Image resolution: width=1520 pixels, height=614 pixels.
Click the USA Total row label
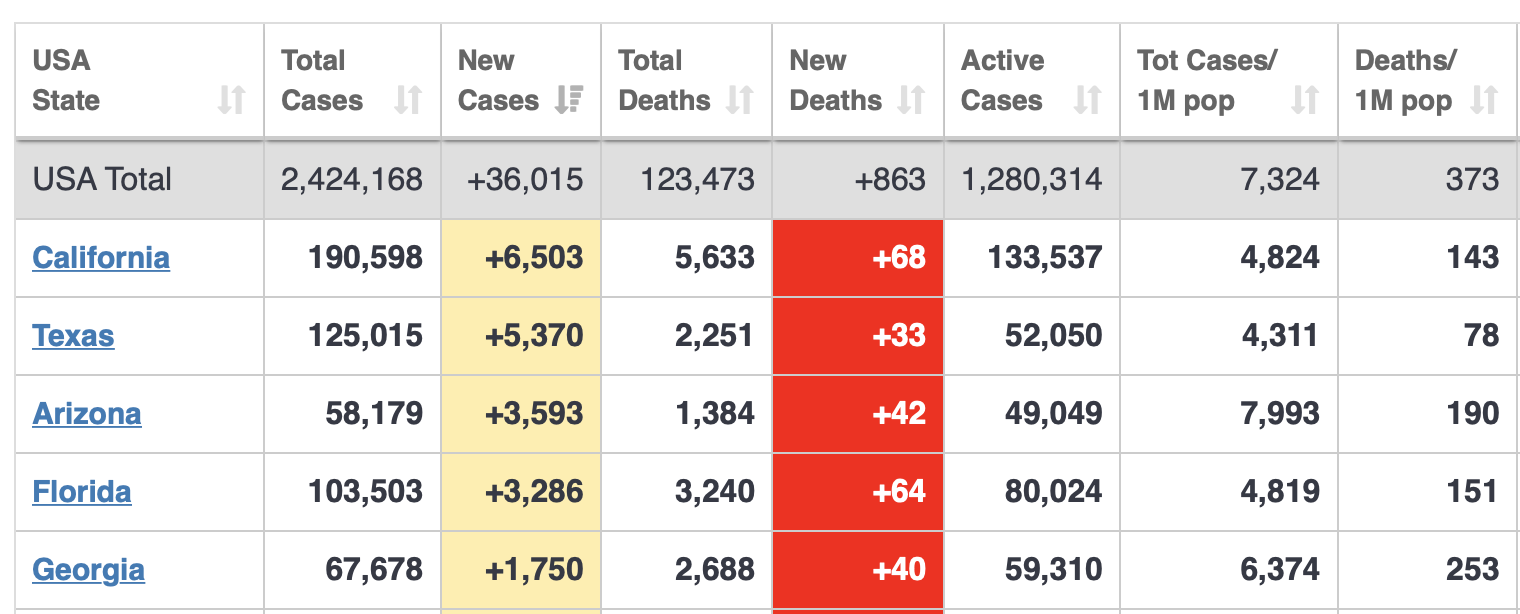pos(102,180)
